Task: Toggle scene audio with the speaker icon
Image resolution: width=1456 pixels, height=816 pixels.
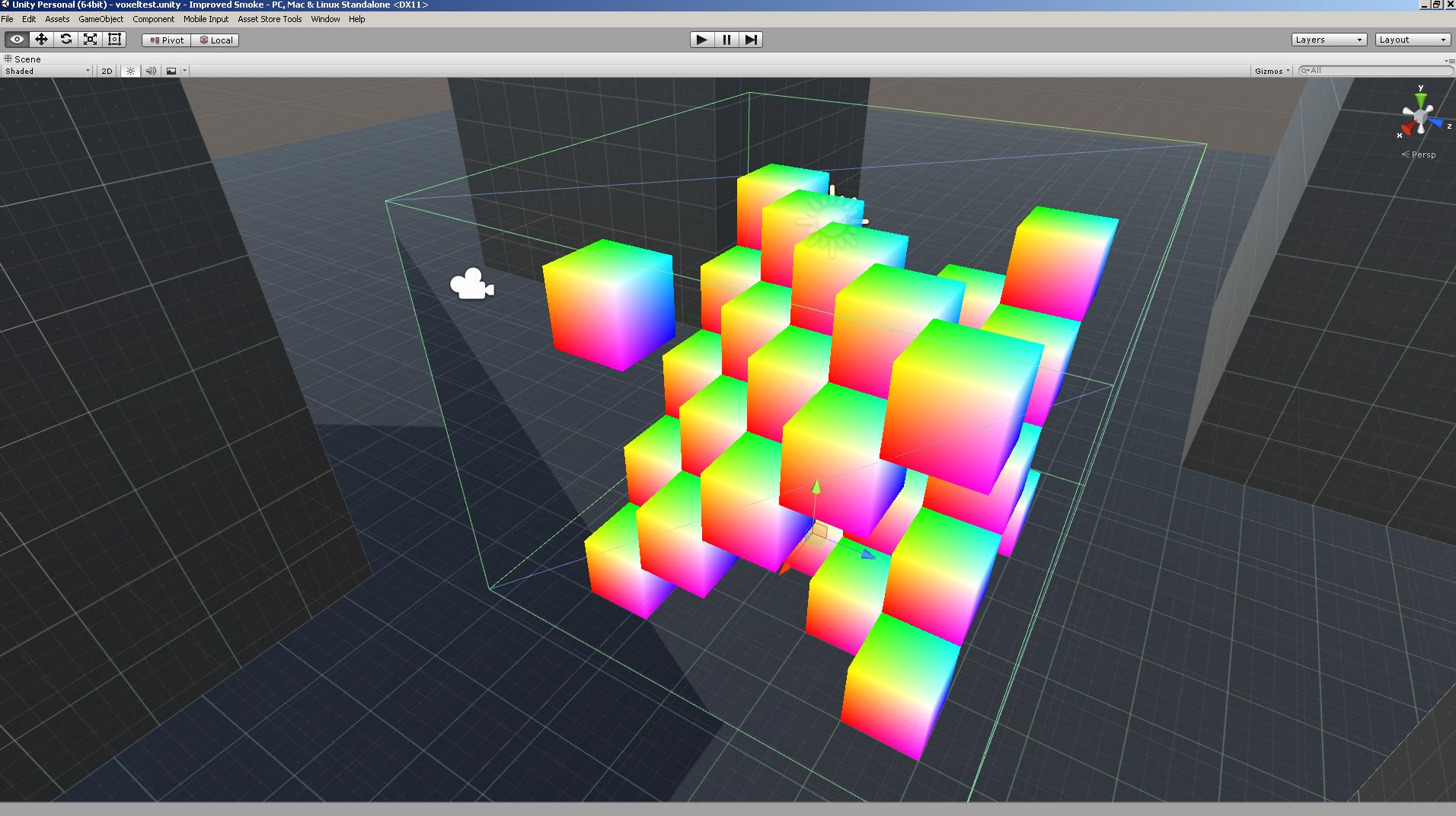Action: pos(150,70)
